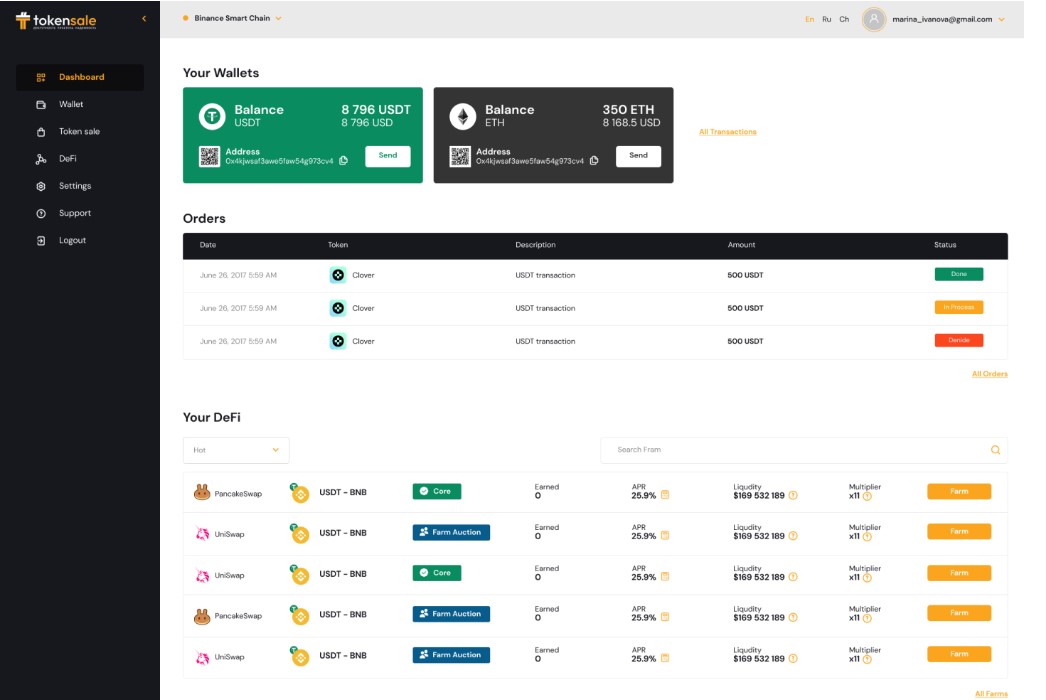Copy the USDT wallet address
The image size is (1046, 700).
pos(344,160)
